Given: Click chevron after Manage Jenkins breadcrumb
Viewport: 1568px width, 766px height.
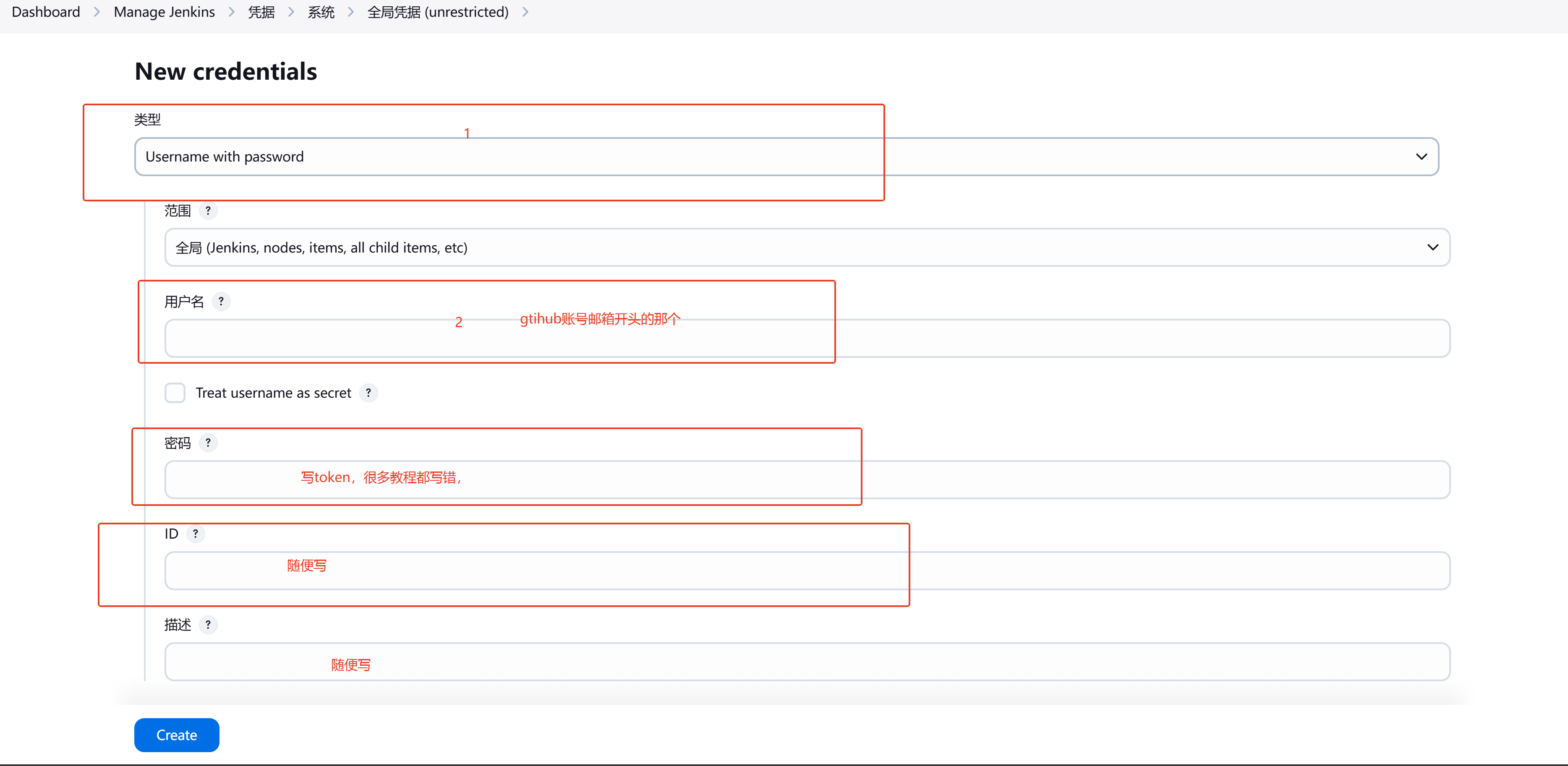Looking at the screenshot, I should coord(231,12).
